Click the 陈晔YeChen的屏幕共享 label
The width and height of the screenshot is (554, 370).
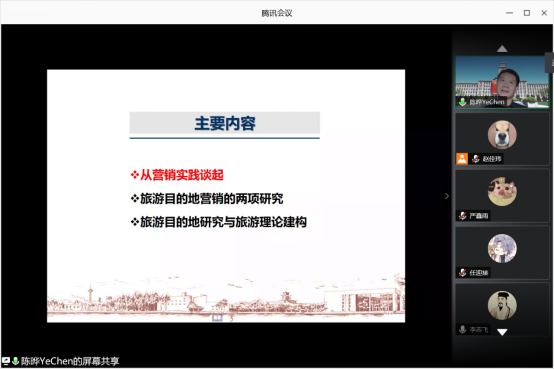click(x=70, y=361)
